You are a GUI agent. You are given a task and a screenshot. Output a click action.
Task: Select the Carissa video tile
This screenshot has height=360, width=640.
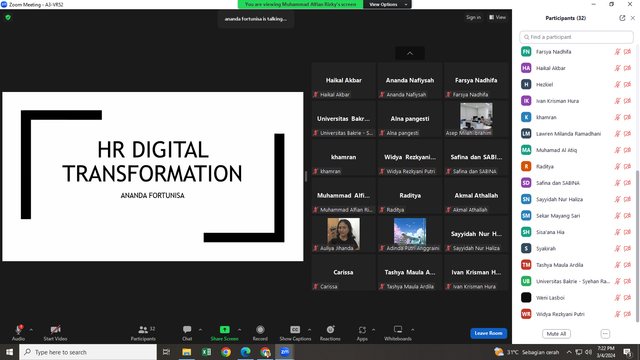point(343,272)
